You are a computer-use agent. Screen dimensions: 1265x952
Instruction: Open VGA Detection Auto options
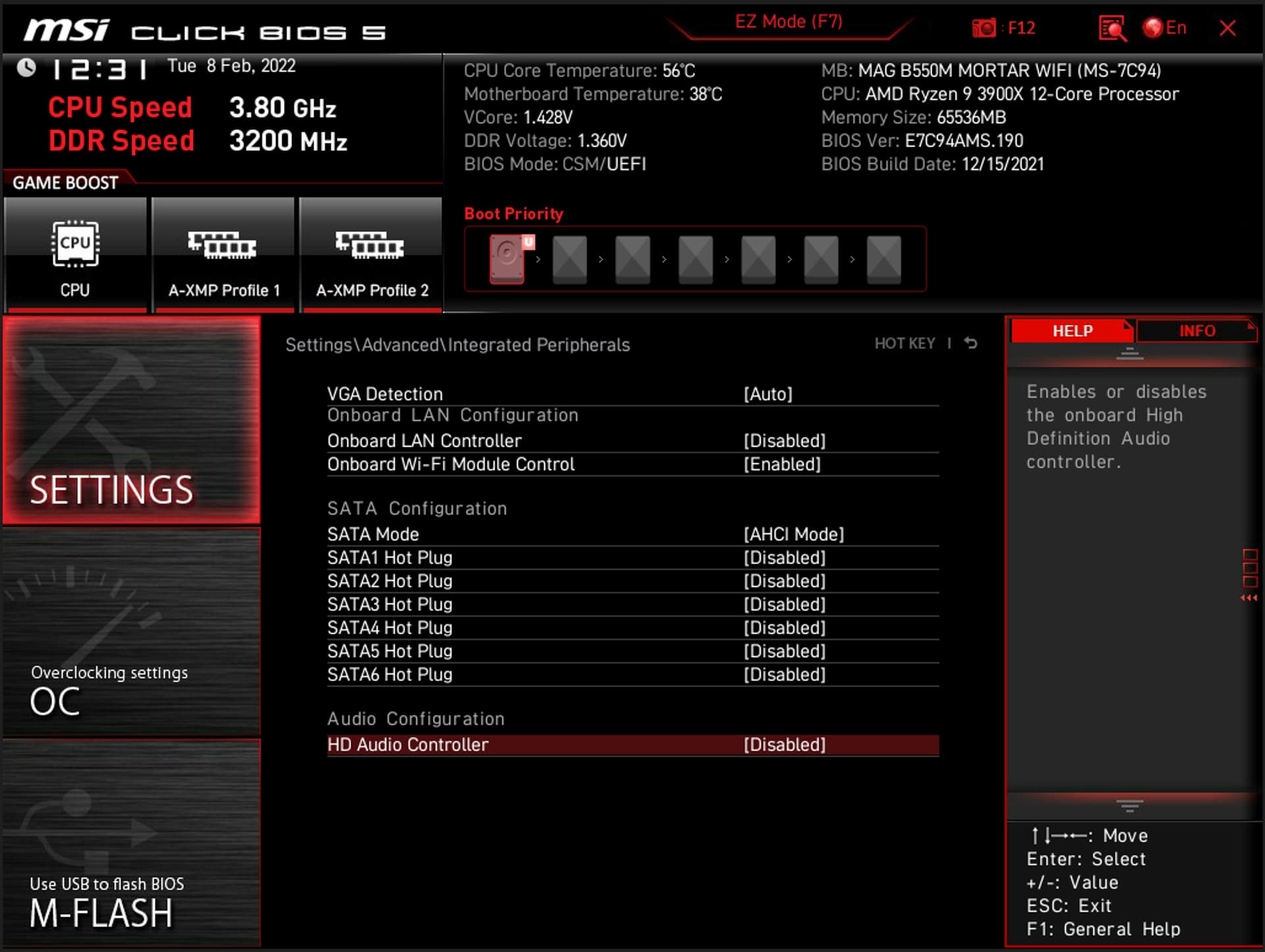click(x=768, y=394)
